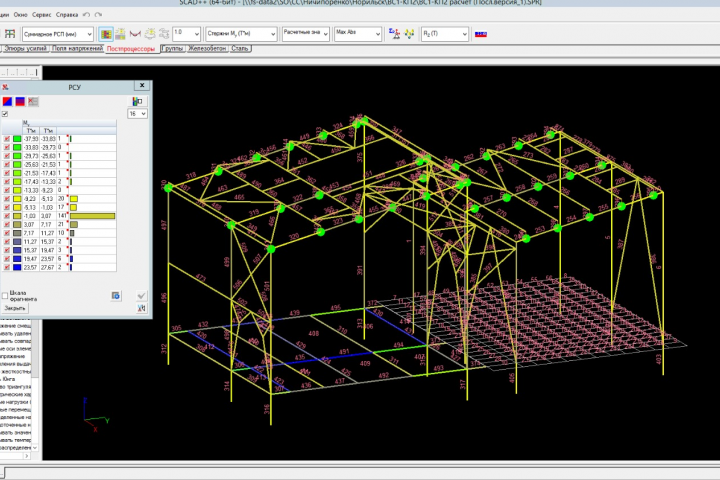Click the color display icon in toolbar

pos(106,32)
